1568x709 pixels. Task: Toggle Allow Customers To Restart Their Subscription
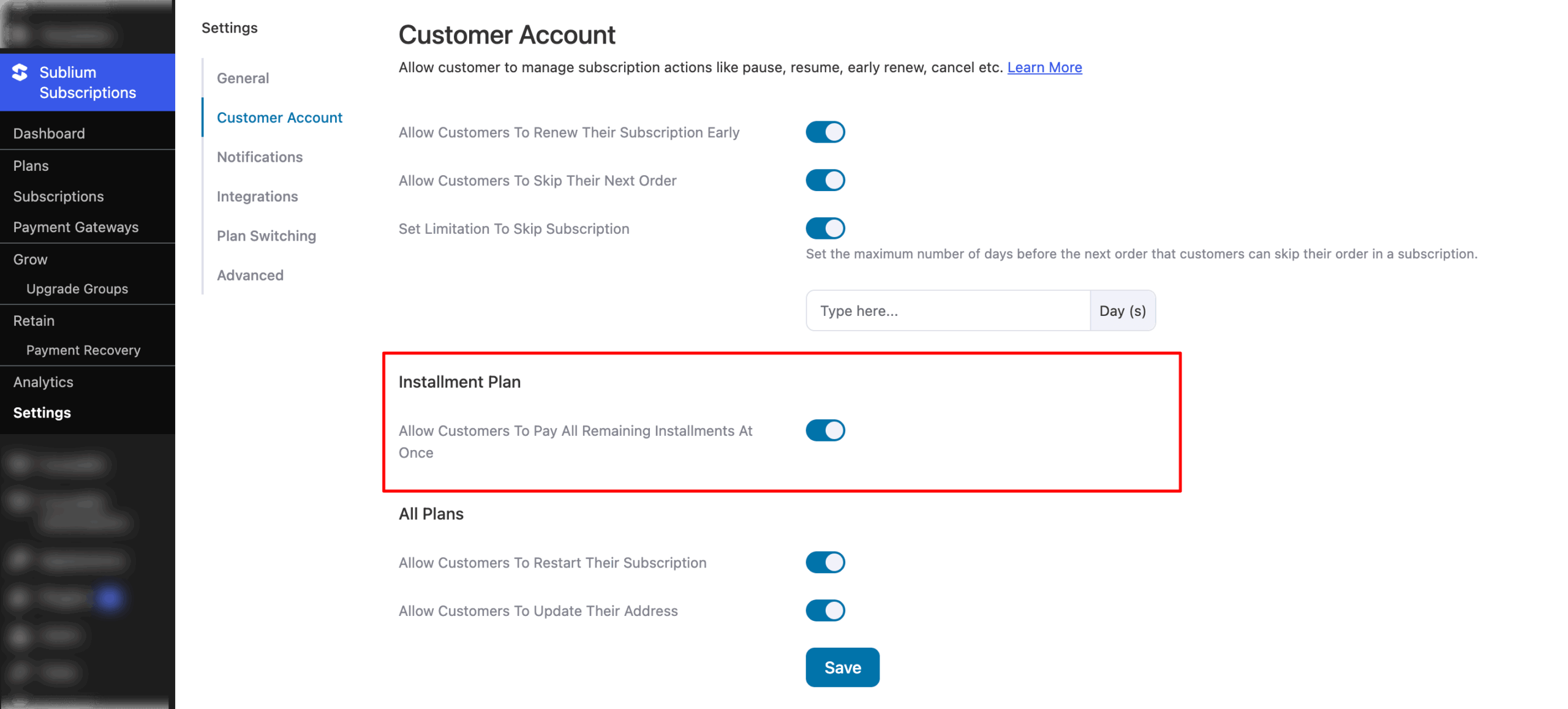825,562
